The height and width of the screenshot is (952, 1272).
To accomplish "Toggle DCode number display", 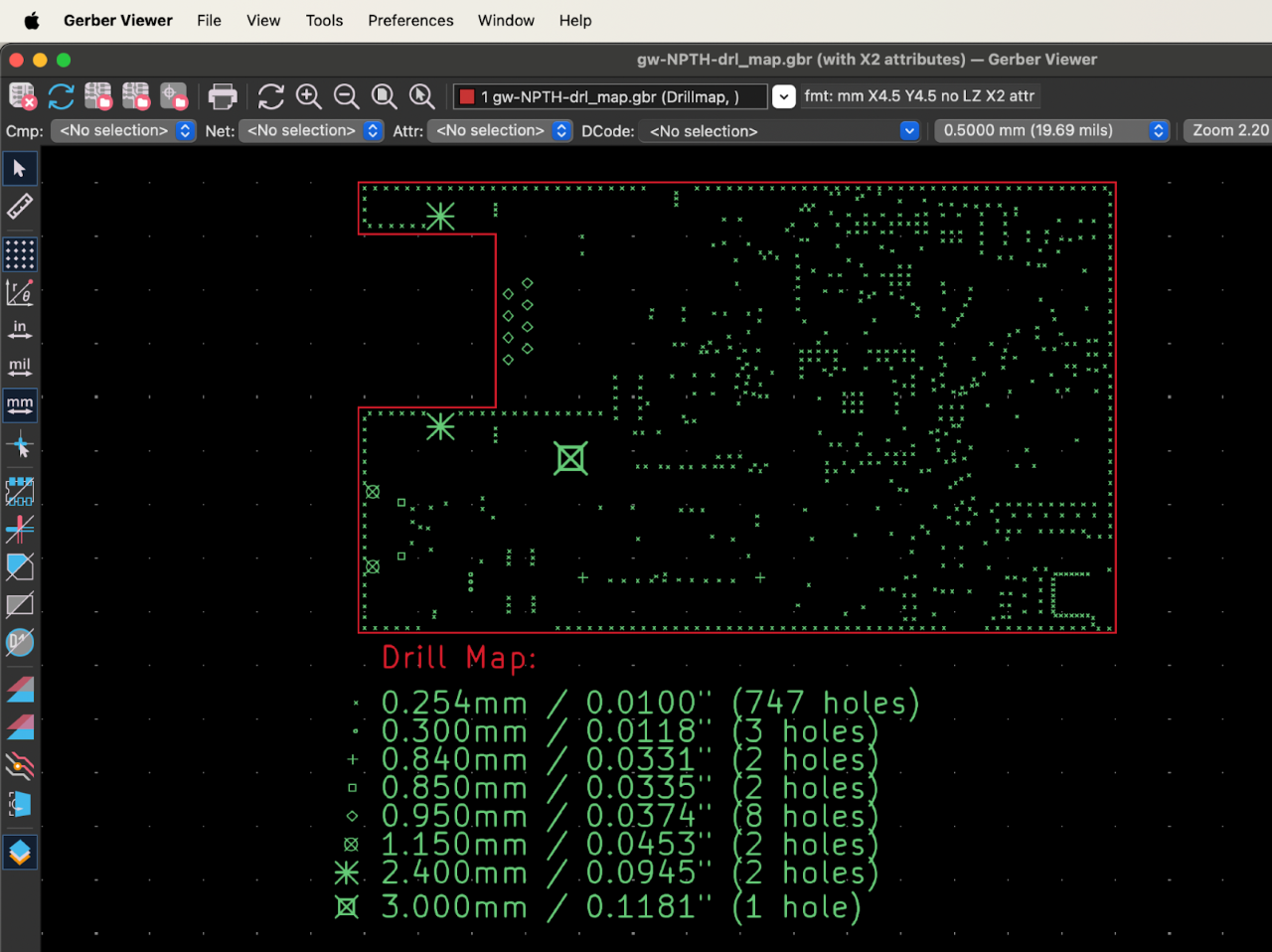I will tap(20, 642).
